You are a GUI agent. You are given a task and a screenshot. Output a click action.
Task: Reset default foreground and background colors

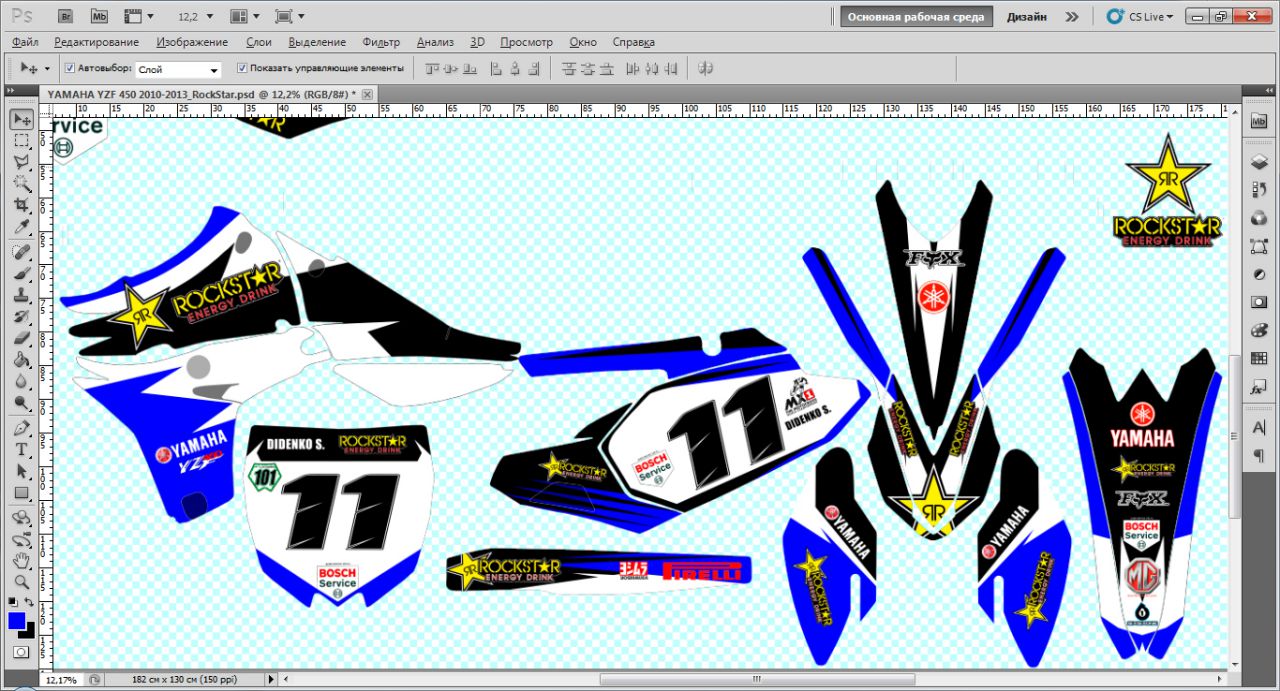pos(14,601)
